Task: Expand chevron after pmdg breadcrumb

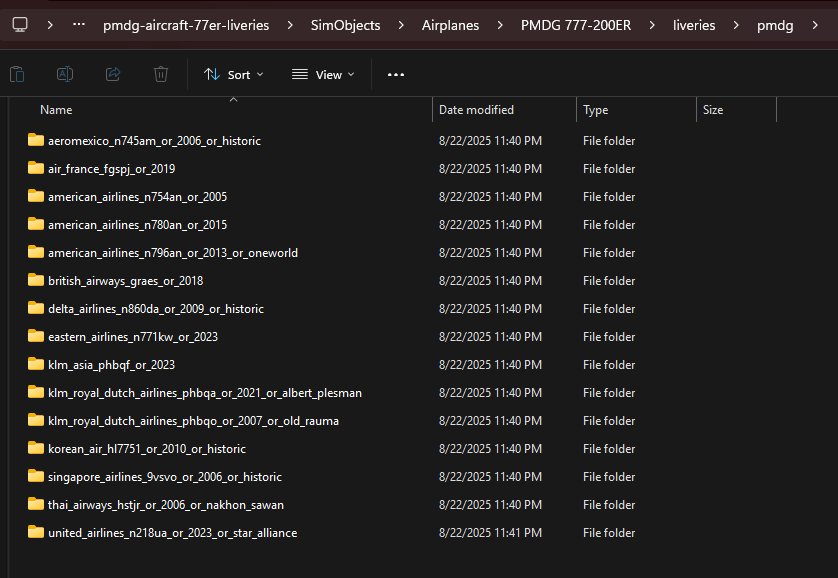Action: pos(814,25)
